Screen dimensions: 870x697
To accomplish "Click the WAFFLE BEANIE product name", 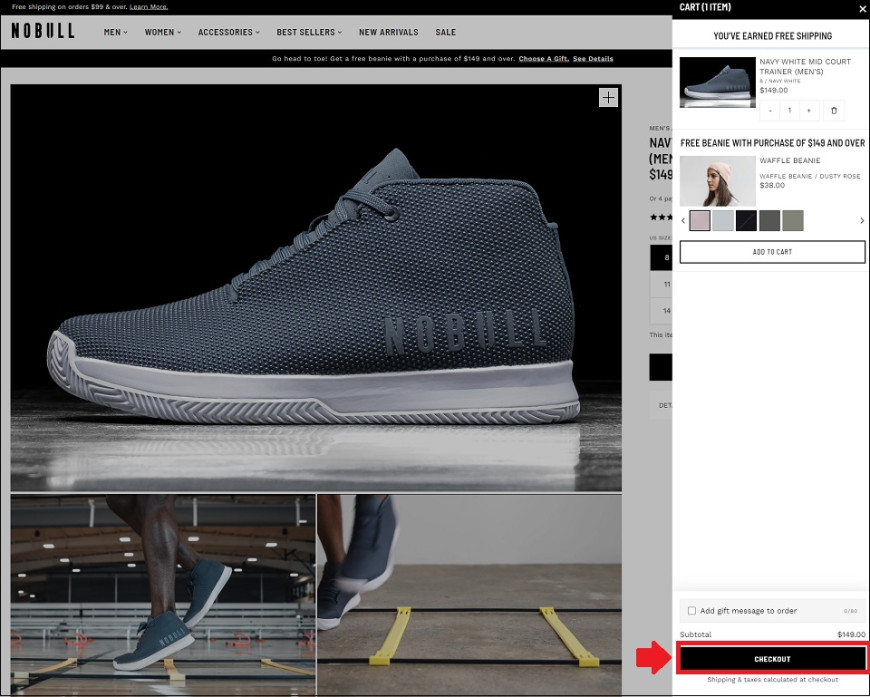I will point(790,161).
